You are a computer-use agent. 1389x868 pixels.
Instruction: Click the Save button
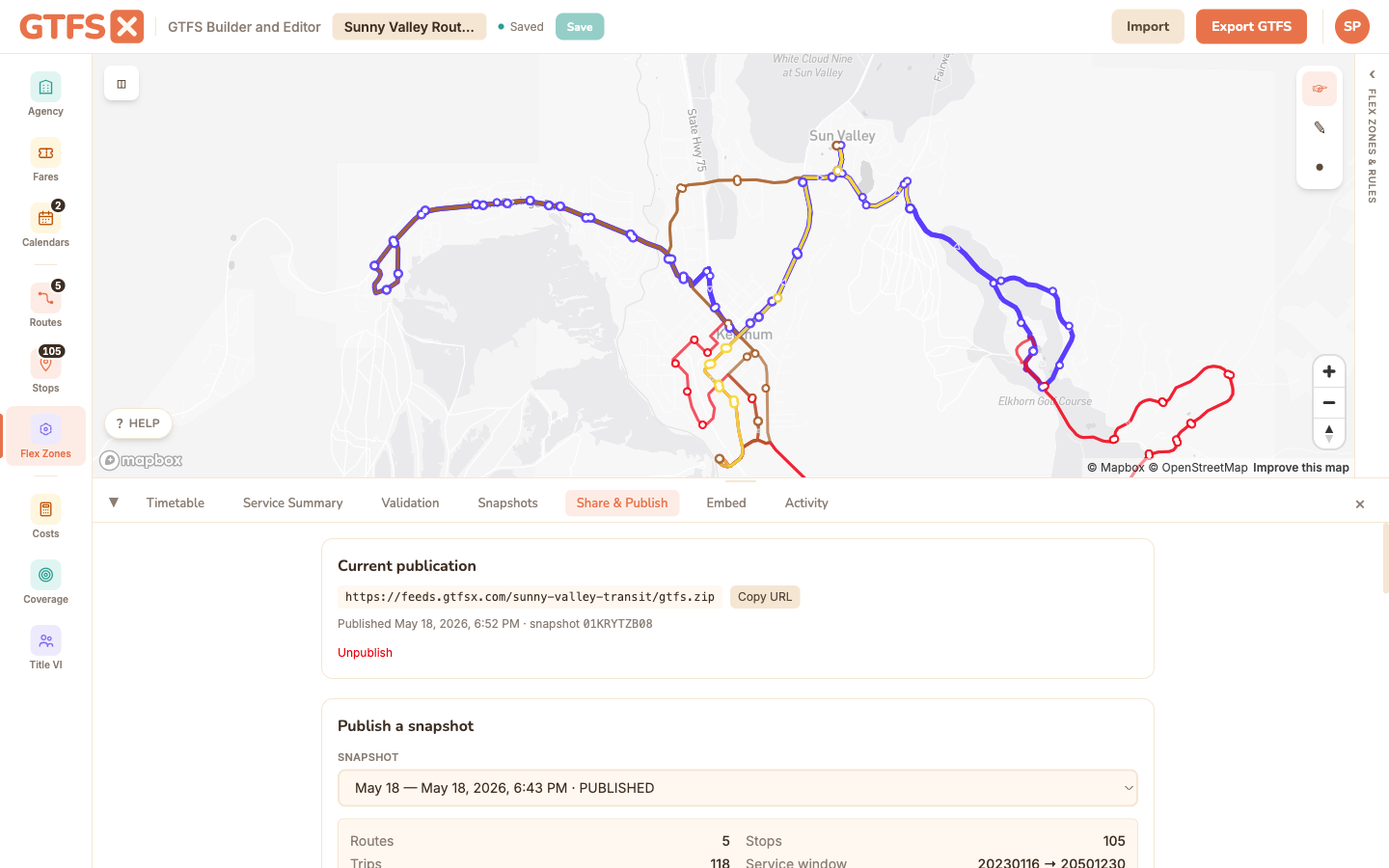[580, 27]
